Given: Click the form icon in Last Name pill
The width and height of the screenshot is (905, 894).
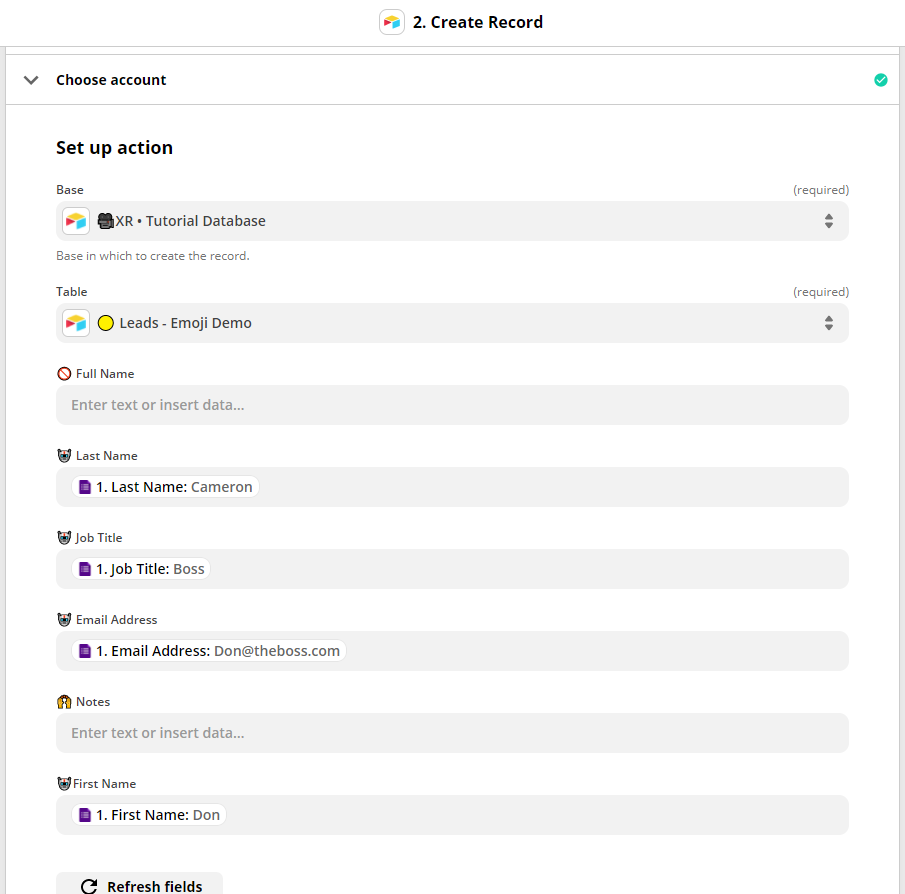Looking at the screenshot, I should pyautogui.click(x=85, y=487).
